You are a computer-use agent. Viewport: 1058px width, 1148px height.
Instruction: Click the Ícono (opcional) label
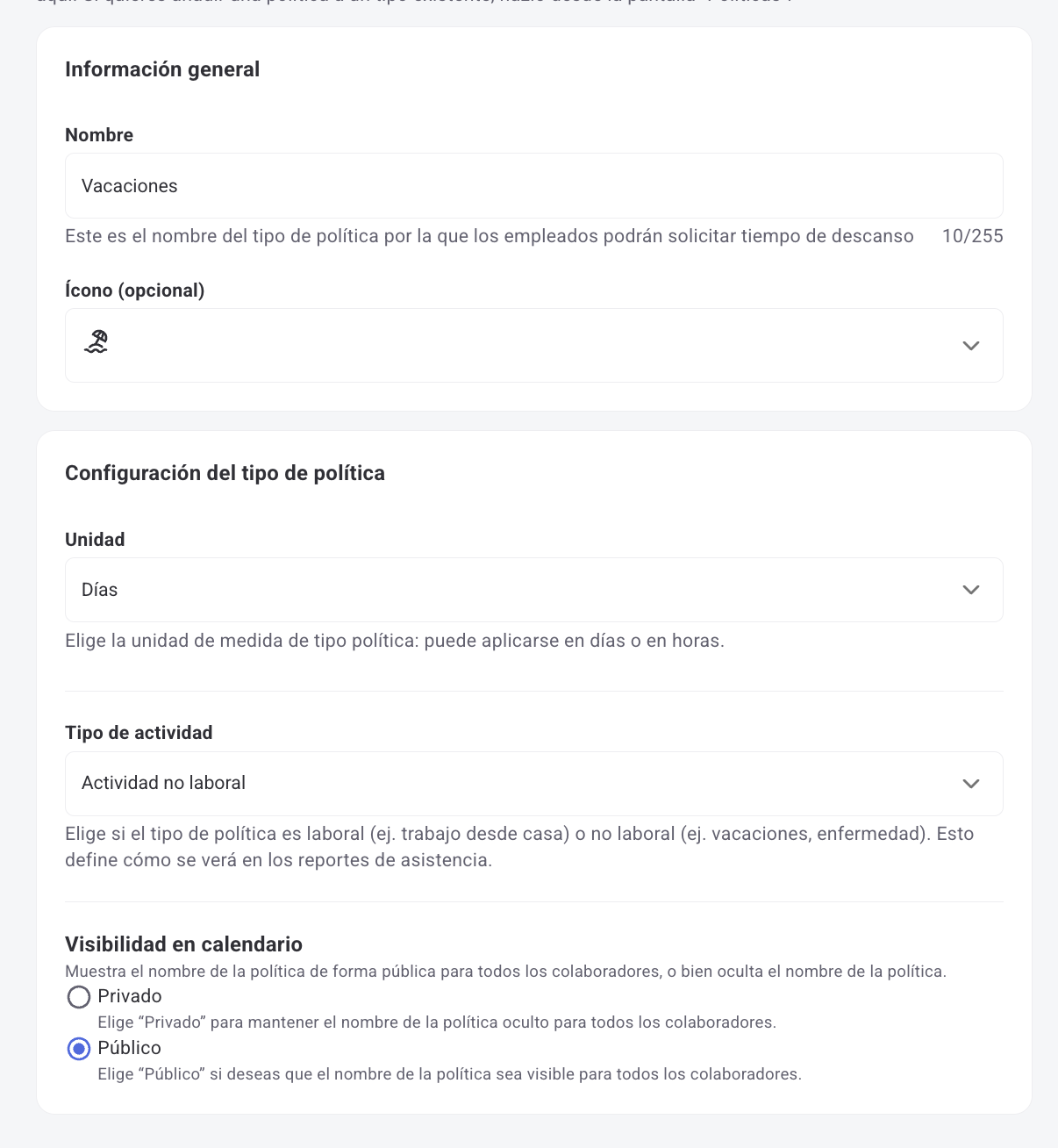click(134, 291)
